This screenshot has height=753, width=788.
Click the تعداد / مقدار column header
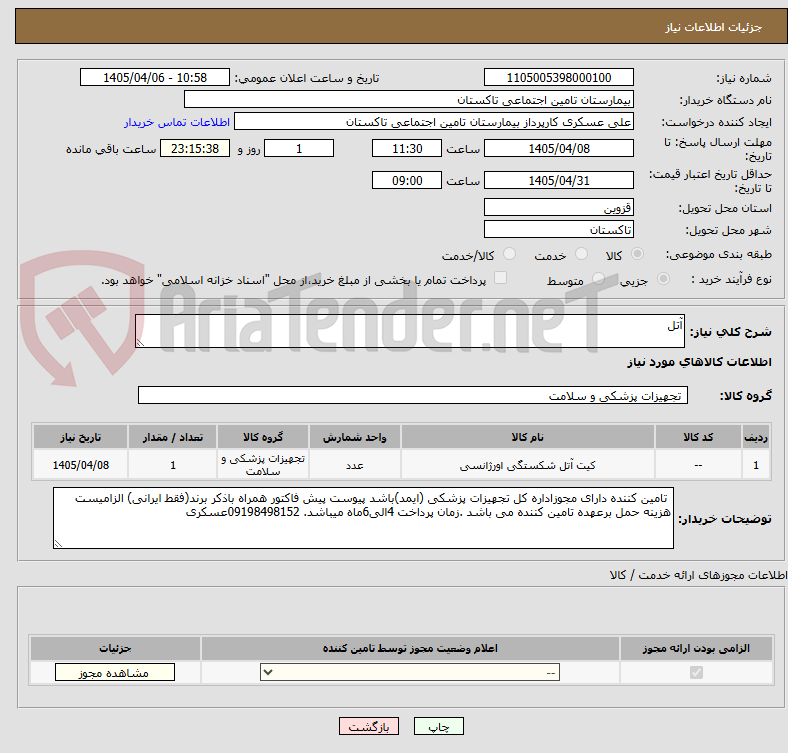pos(172,437)
